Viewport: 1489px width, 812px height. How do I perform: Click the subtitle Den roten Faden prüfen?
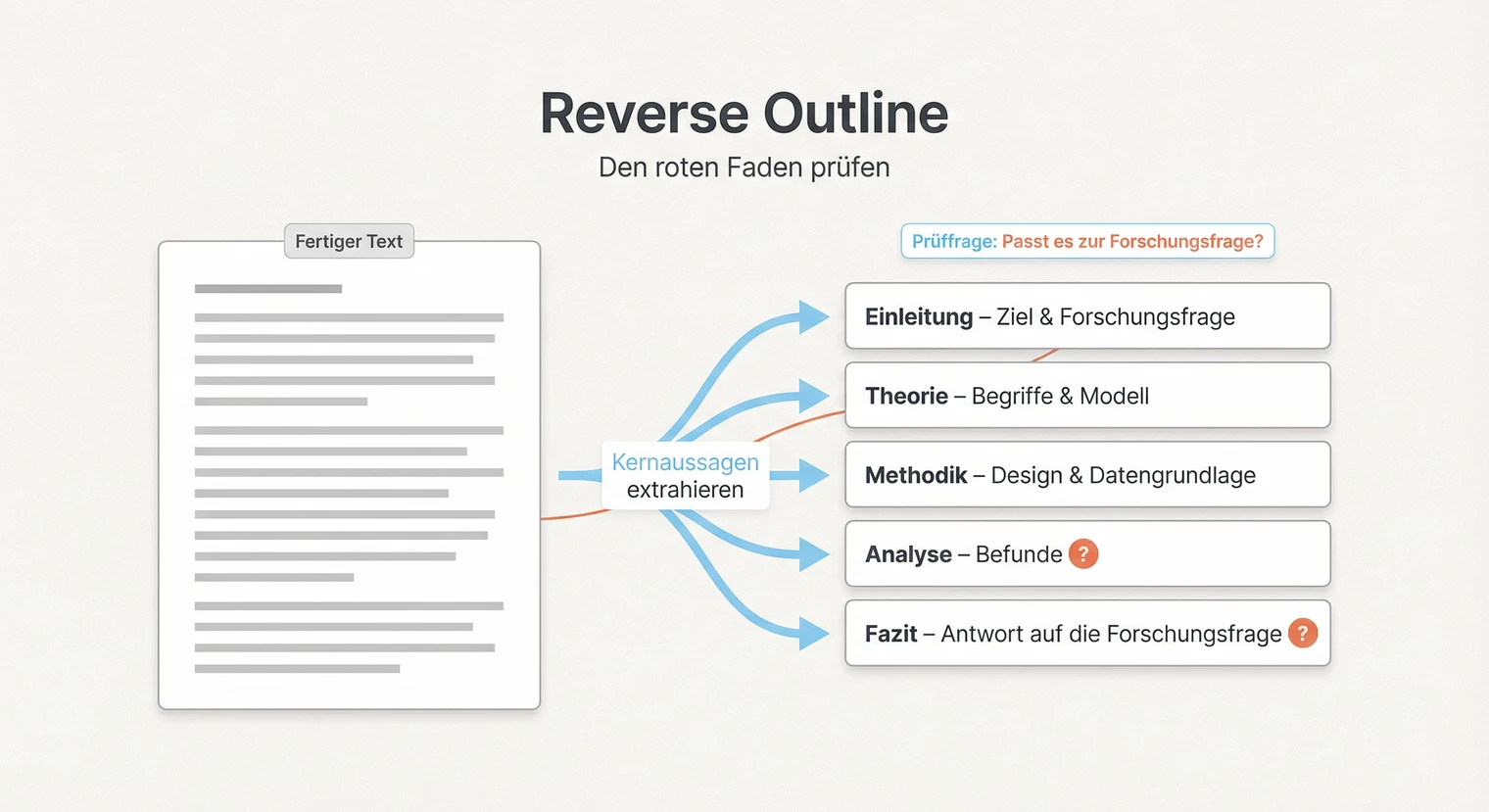(744, 167)
